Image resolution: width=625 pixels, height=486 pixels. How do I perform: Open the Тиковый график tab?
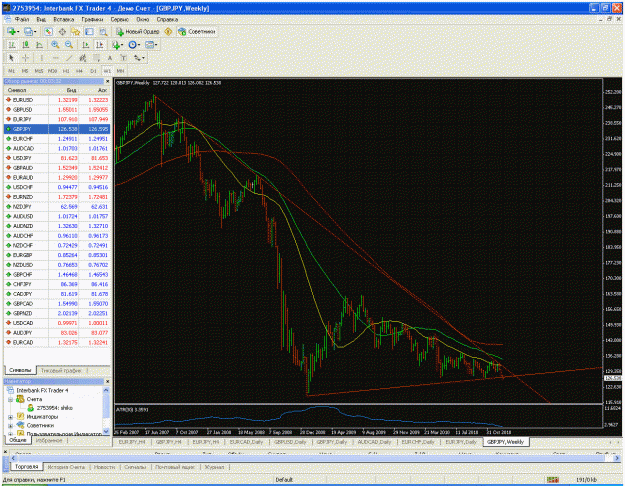pyautogui.click(x=61, y=370)
